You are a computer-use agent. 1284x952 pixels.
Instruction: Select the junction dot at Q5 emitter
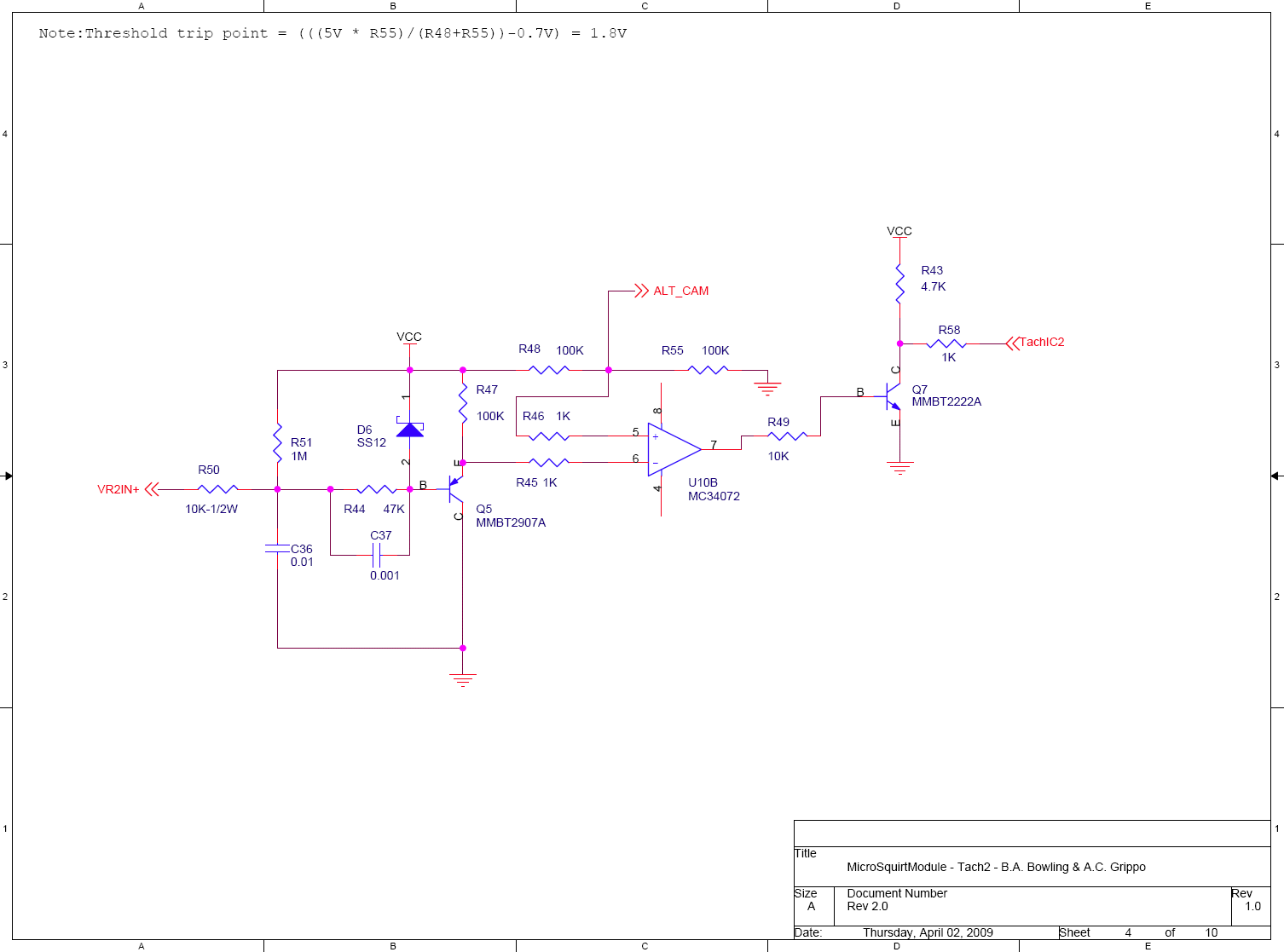click(463, 463)
